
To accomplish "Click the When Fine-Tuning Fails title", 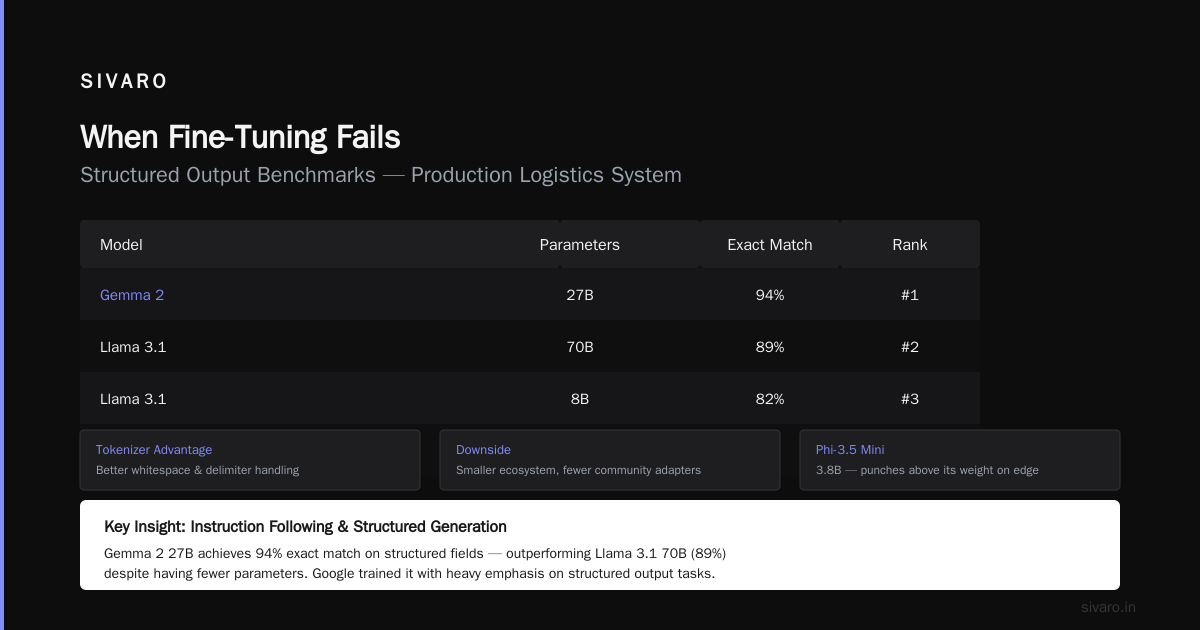I will point(240,137).
